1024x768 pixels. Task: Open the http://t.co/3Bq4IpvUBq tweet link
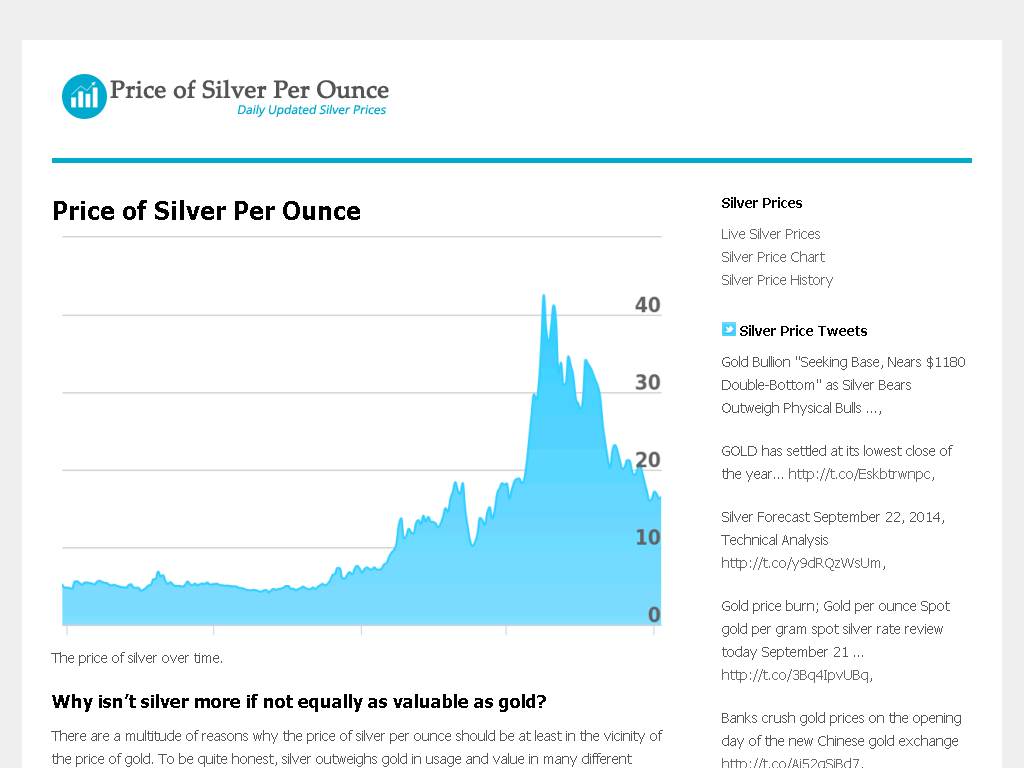click(x=796, y=675)
